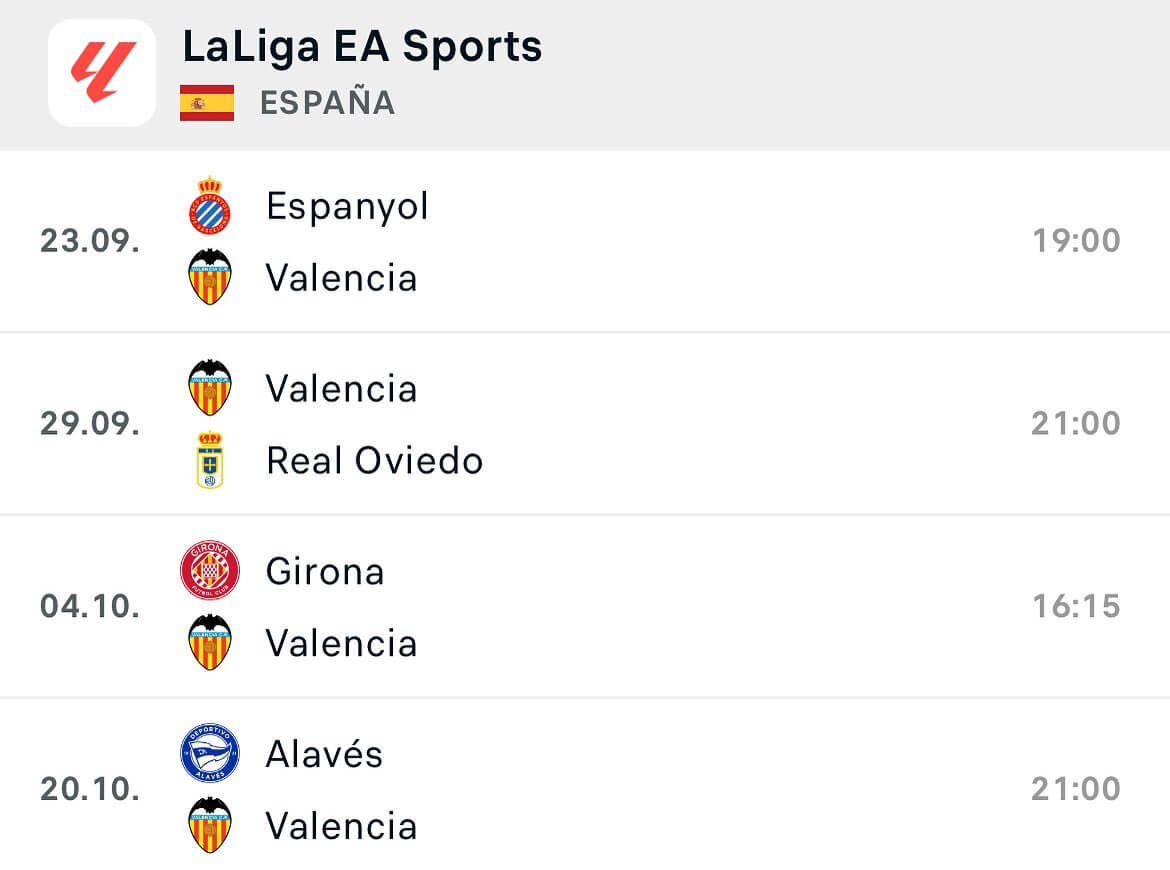The image size is (1170, 870).
Task: Select the 16:15 kickoff time on 04.10.
Action: [1076, 606]
